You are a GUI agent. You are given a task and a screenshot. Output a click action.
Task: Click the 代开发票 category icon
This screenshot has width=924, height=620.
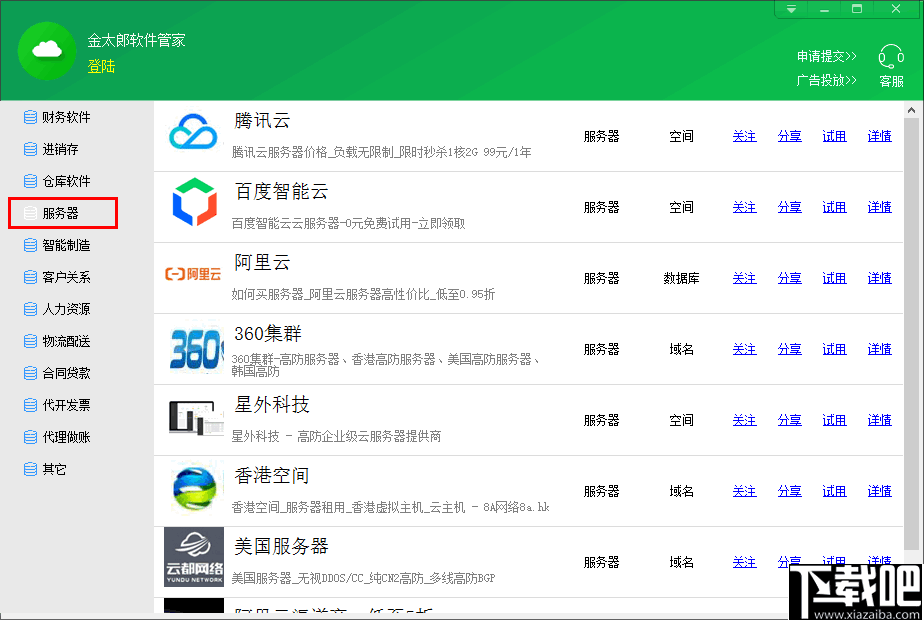click(31, 405)
